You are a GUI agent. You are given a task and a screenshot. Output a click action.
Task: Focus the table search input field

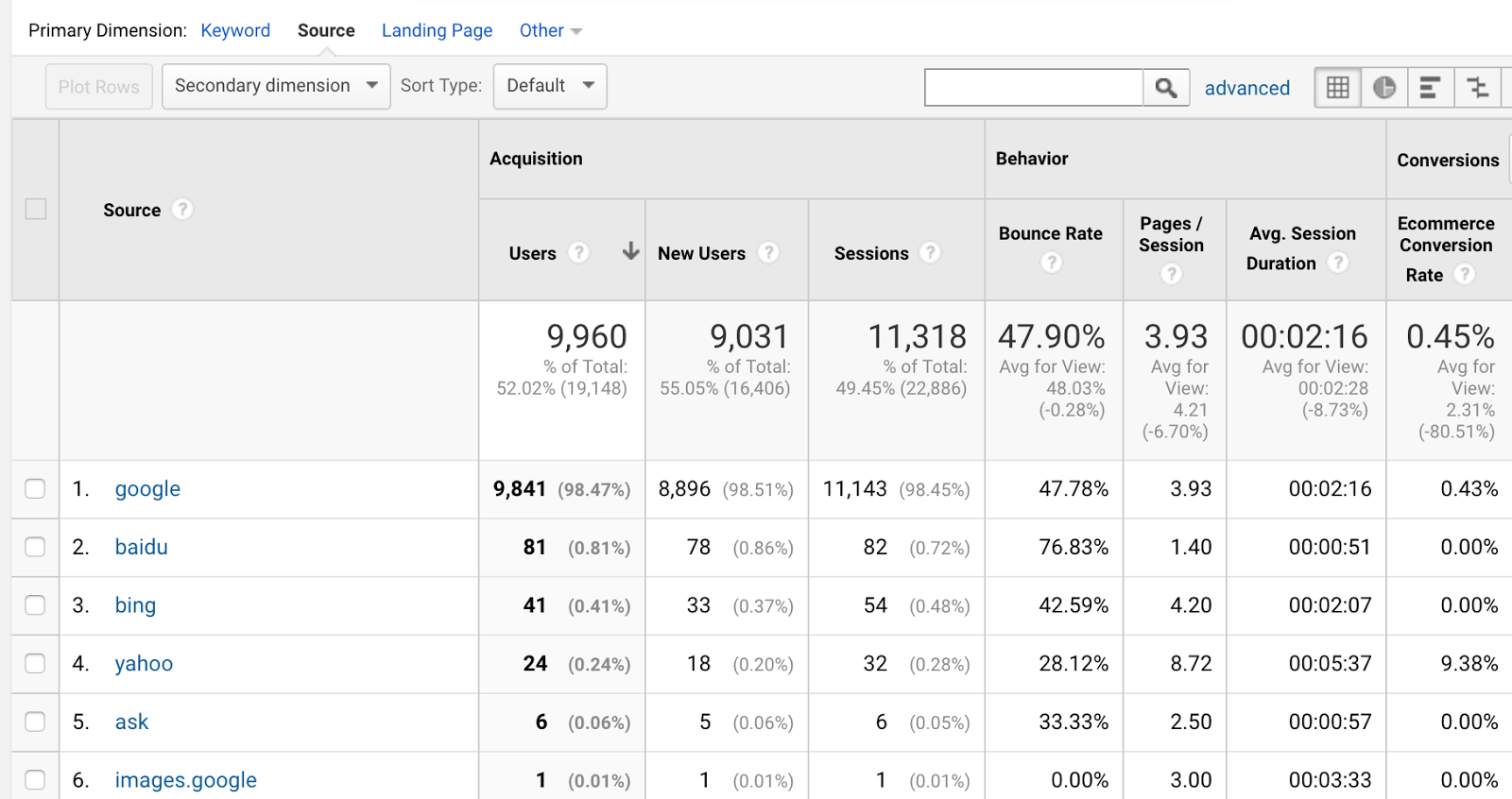tap(1034, 88)
